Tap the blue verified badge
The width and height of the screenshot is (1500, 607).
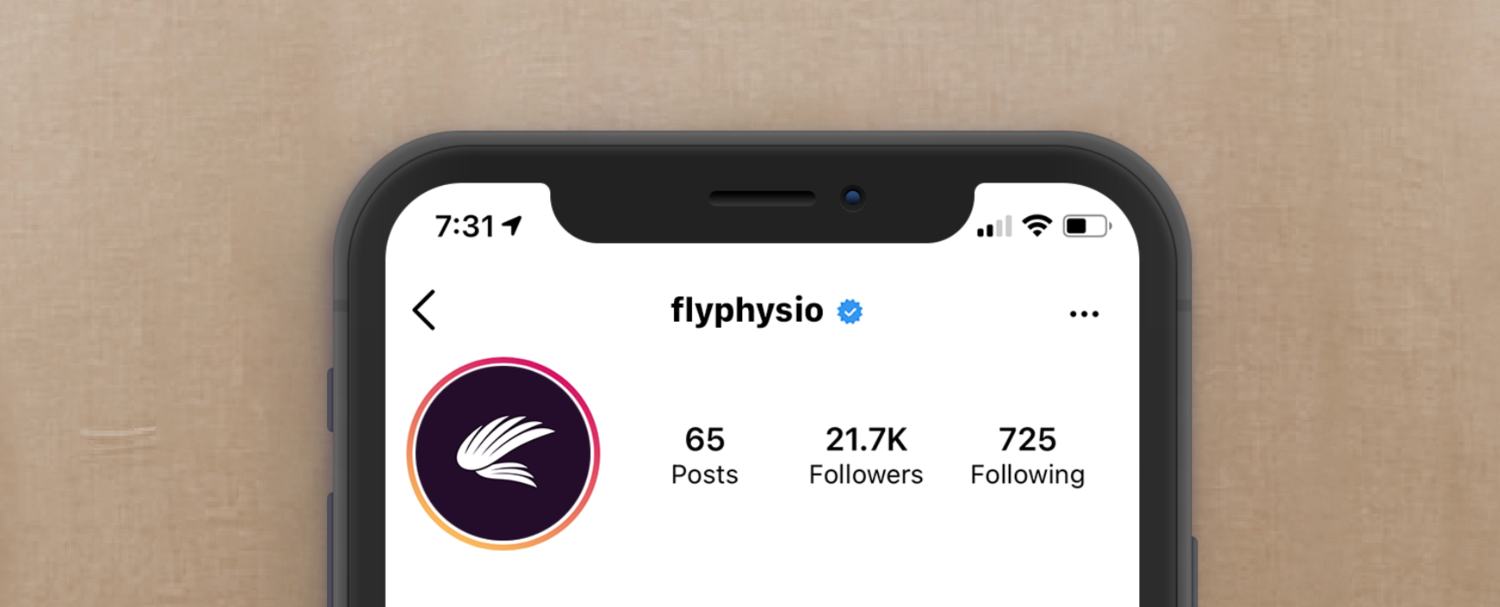[x=850, y=312]
